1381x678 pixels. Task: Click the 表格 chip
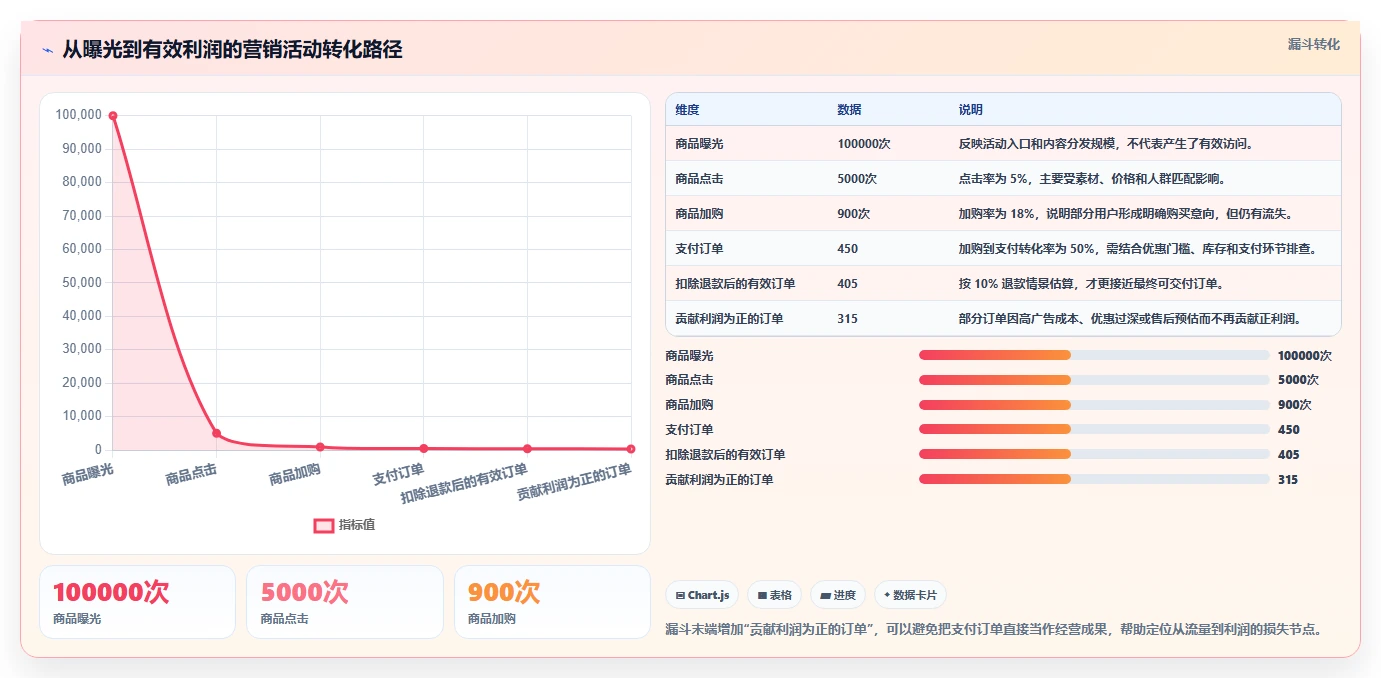[774, 595]
